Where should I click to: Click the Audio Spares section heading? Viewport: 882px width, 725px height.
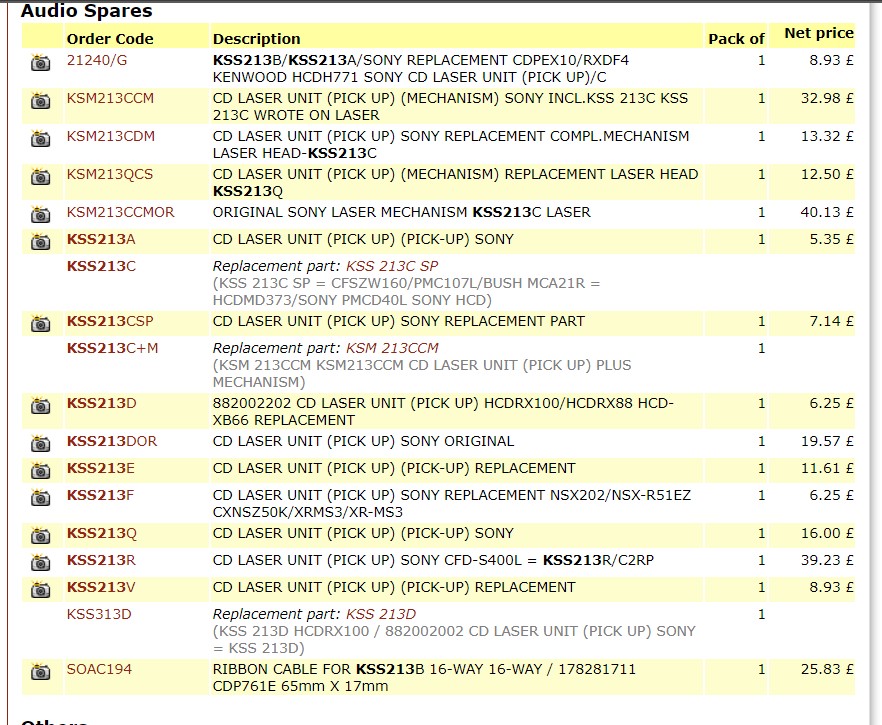click(87, 11)
